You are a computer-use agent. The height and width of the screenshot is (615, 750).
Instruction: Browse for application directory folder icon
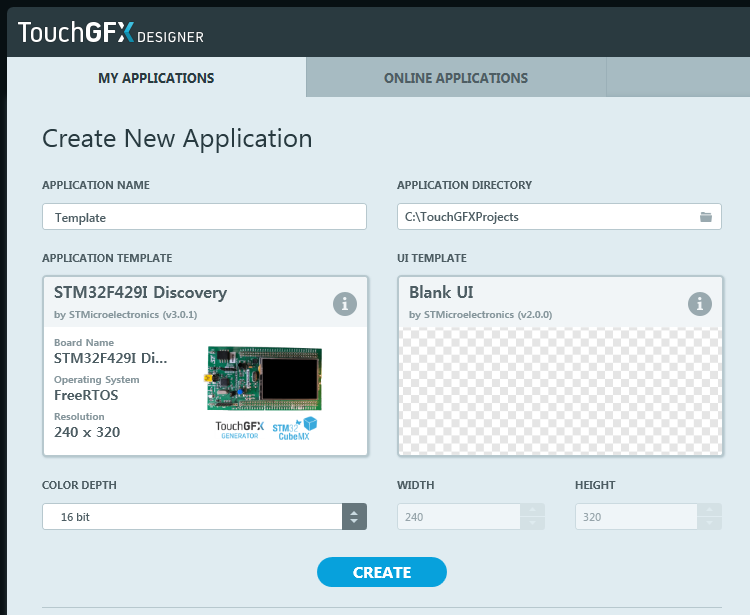(706, 217)
